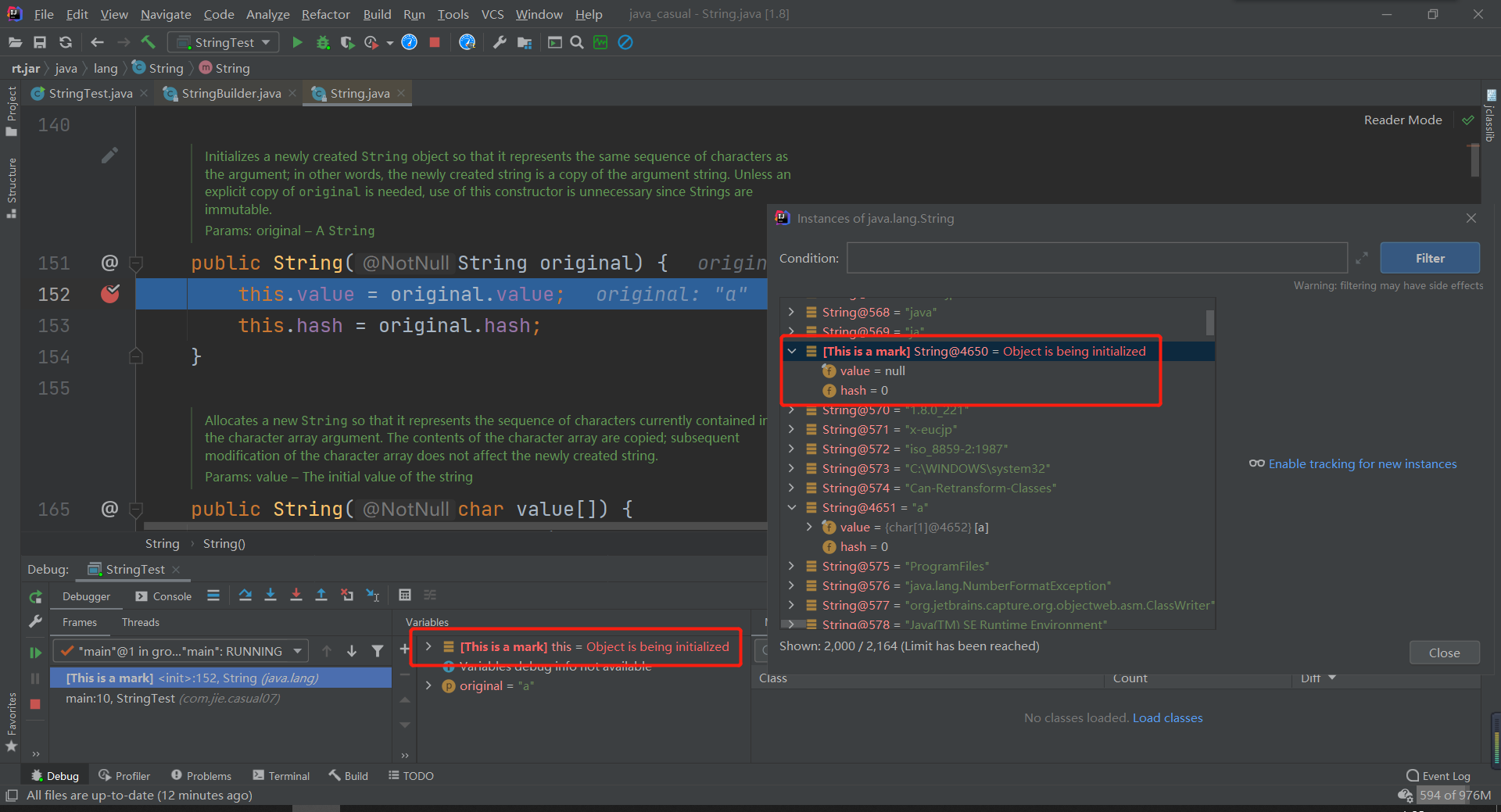The height and width of the screenshot is (812, 1501).
Task: Click Close button in Instances dialog
Action: [1444, 653]
